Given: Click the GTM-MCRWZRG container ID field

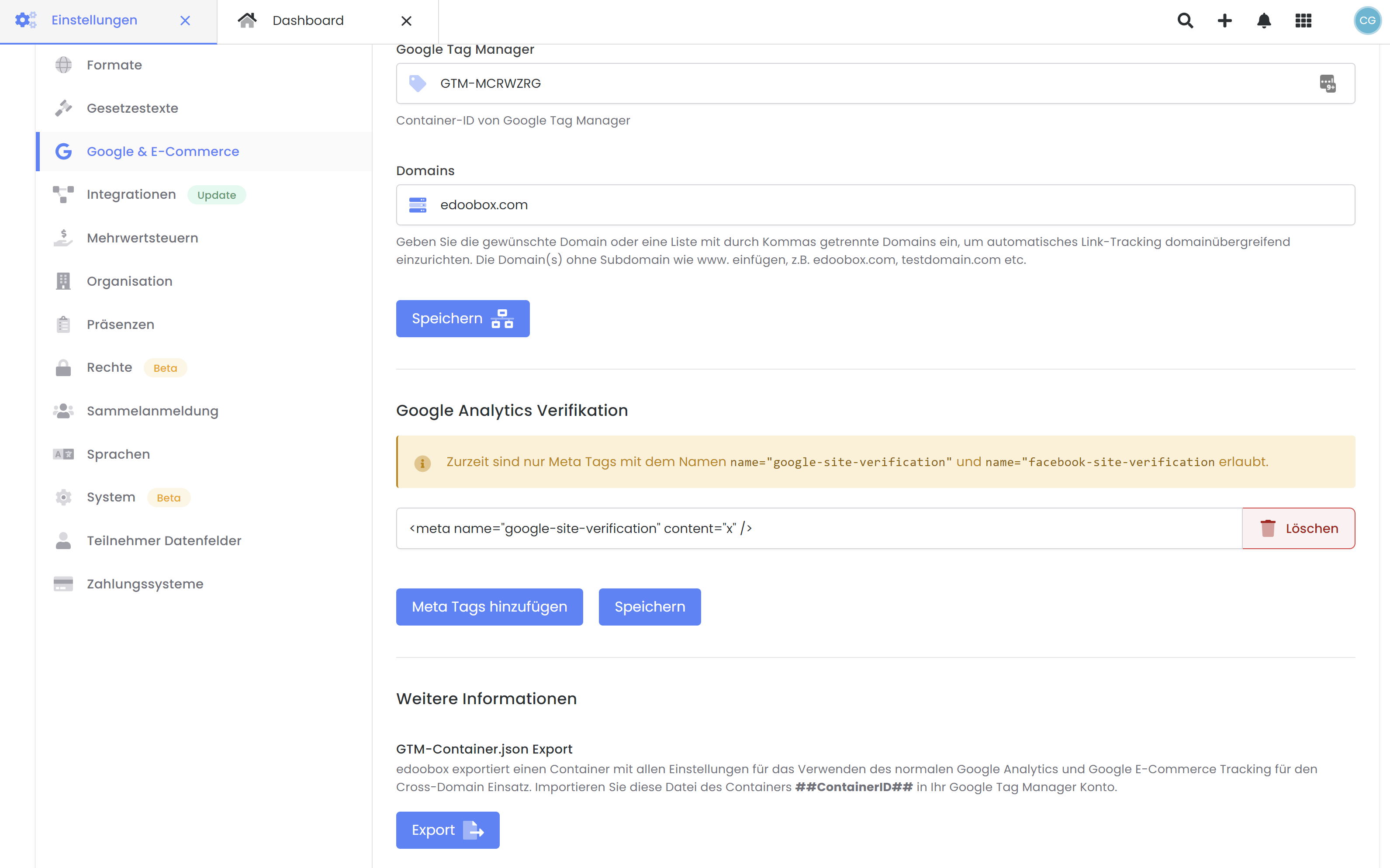Looking at the screenshot, I should [689, 83].
